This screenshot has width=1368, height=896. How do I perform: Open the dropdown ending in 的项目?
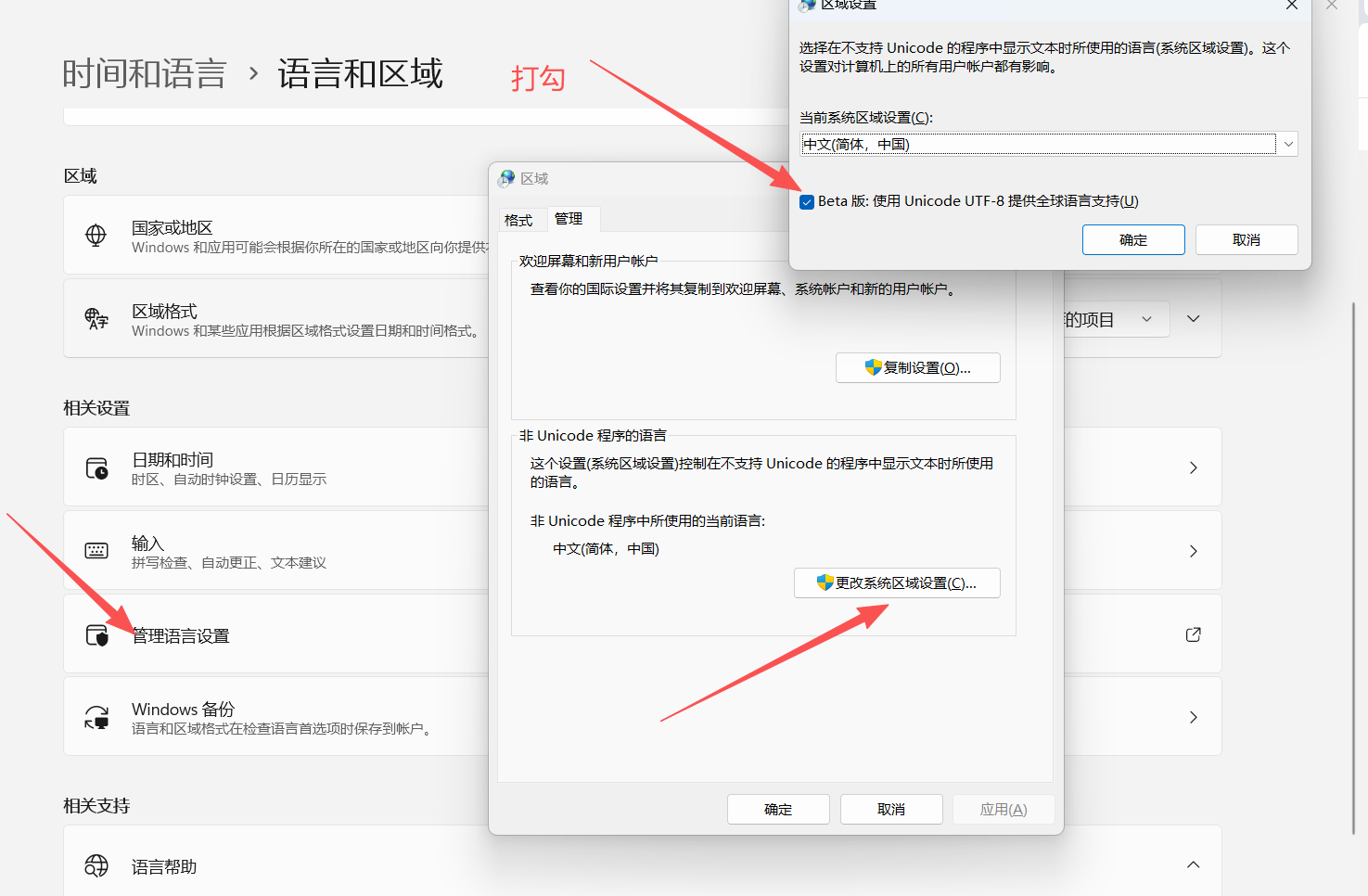[1117, 320]
